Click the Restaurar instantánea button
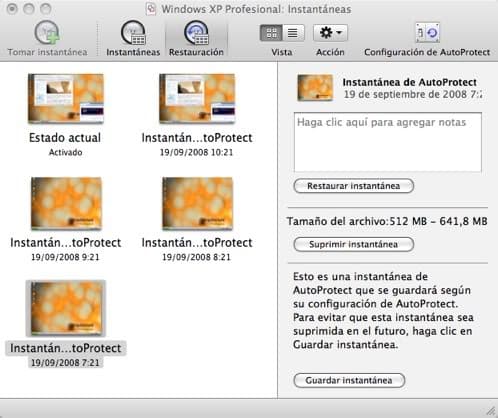This screenshot has height=418, width=498. pos(354,186)
